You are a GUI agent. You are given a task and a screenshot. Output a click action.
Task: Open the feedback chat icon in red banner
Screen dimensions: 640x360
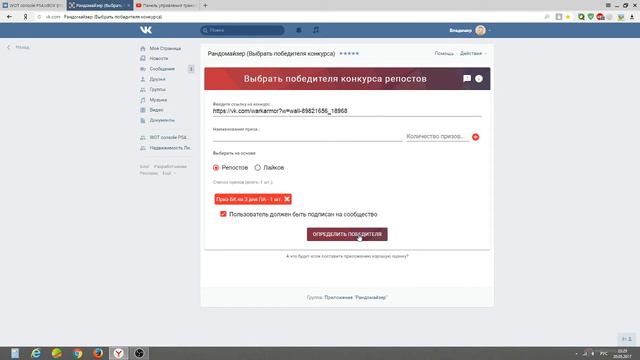point(467,78)
